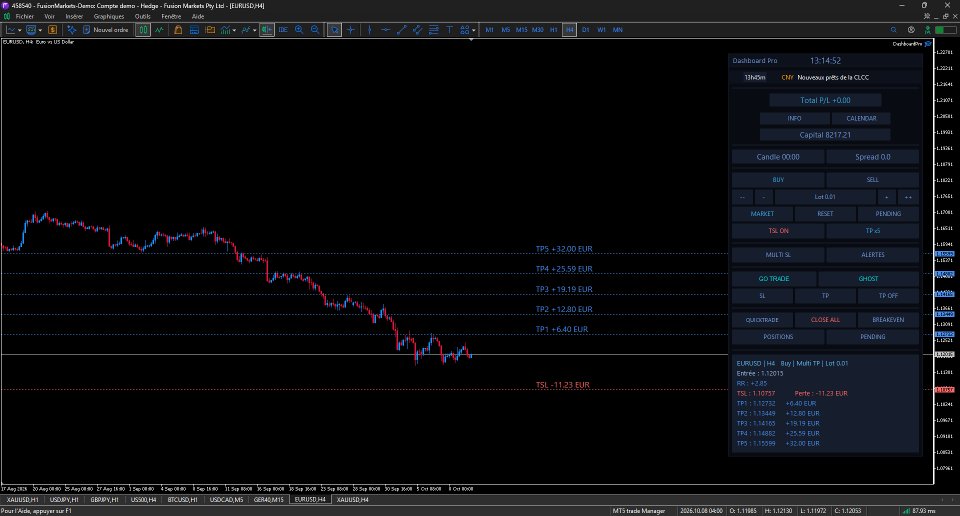This screenshot has width=960, height=516.
Task: Open the Fichier menu
Action: (24, 17)
